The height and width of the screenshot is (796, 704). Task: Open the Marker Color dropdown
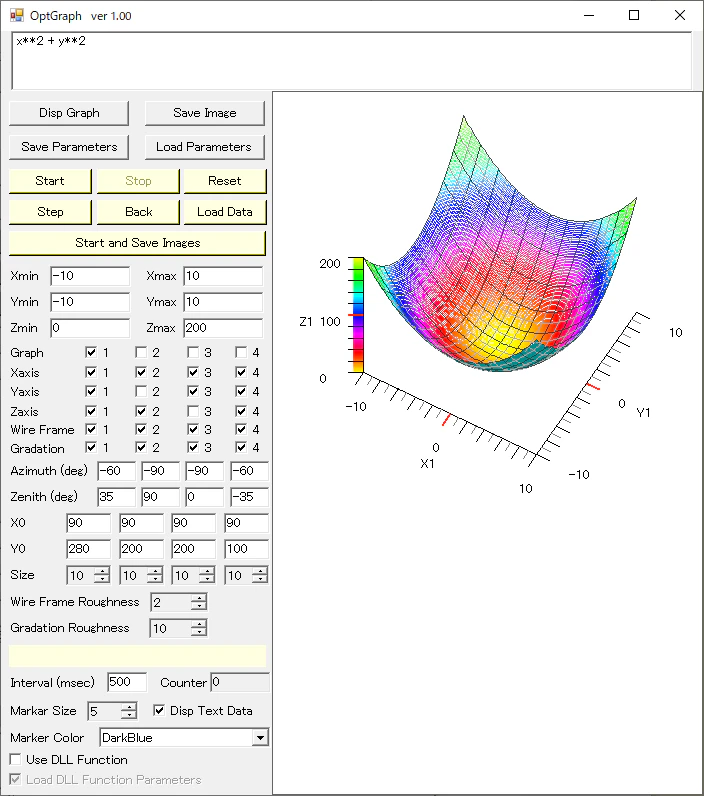click(260, 738)
